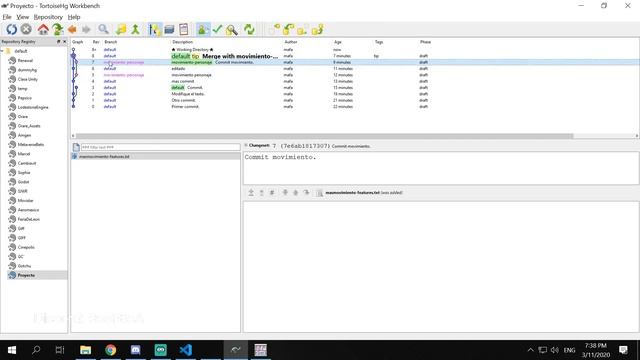Open the Help menu

[x=74, y=17]
